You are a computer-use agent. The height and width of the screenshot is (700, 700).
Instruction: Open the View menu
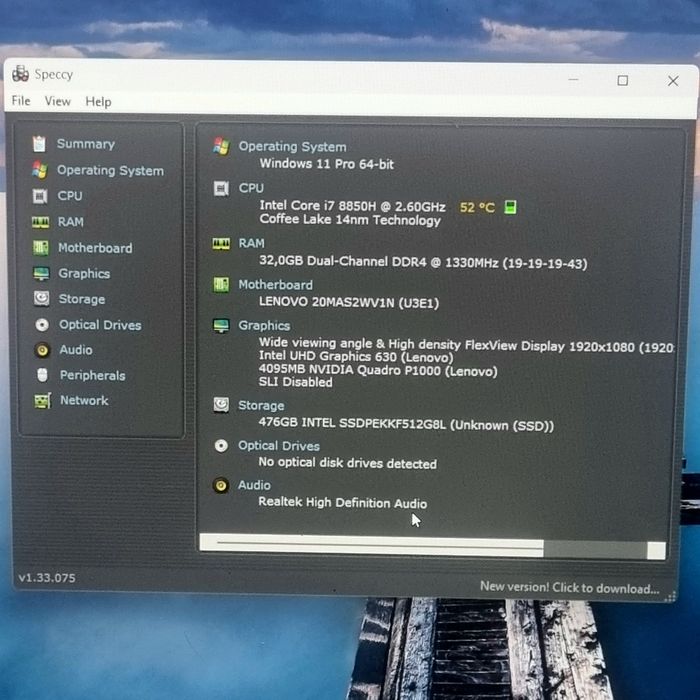click(58, 101)
